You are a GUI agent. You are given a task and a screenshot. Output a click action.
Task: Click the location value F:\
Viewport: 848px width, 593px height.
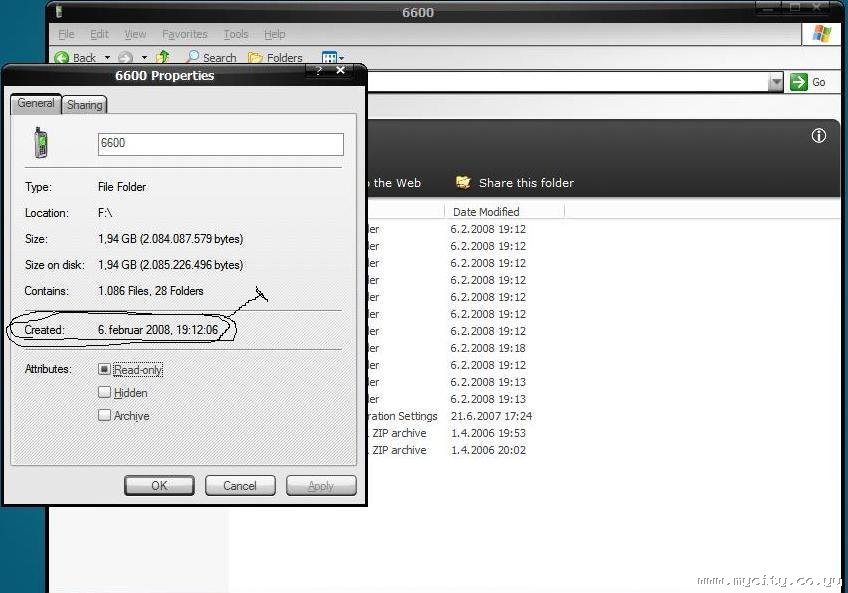(105, 213)
